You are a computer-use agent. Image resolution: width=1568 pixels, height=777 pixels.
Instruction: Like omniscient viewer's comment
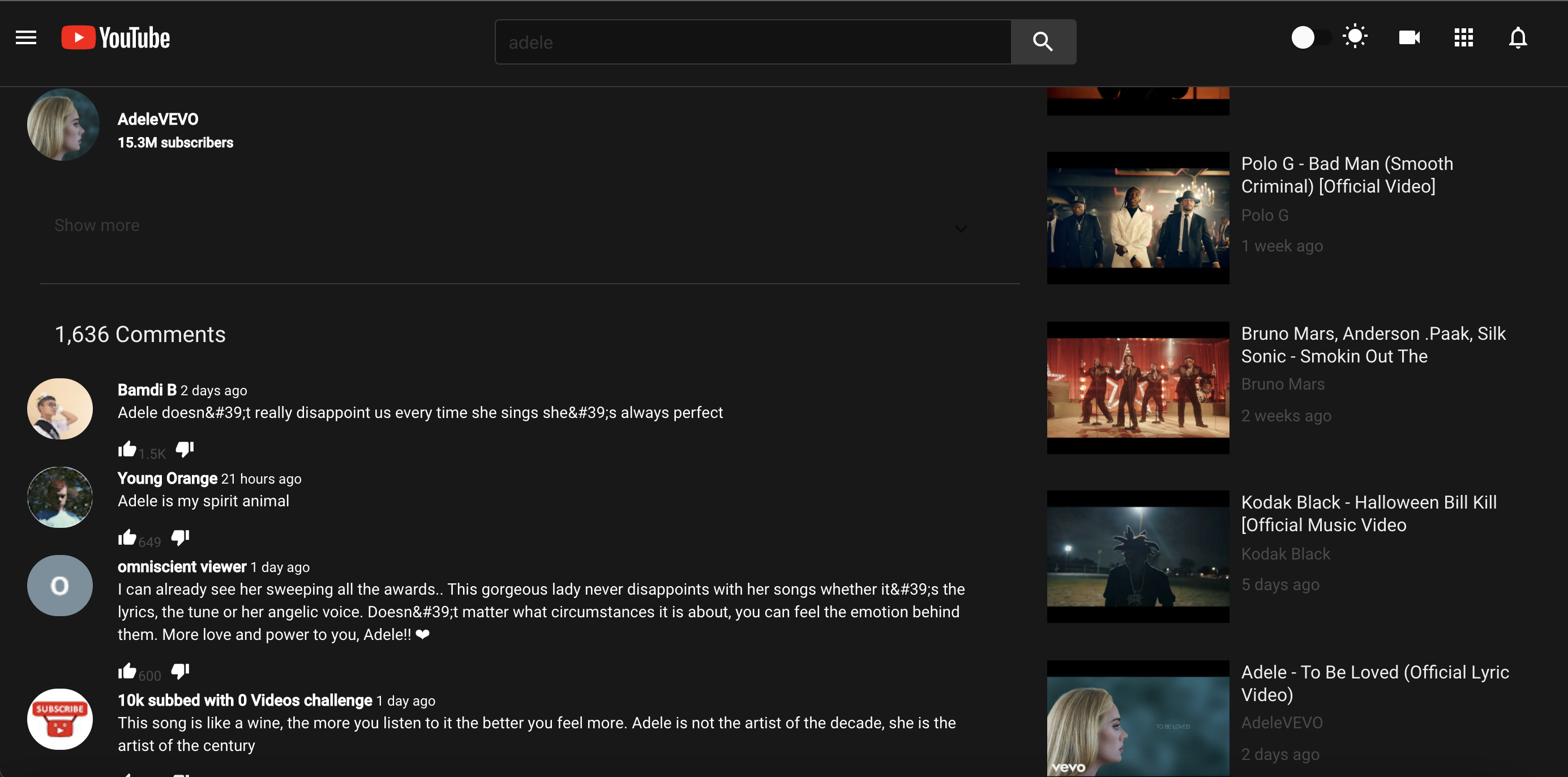[x=127, y=671]
